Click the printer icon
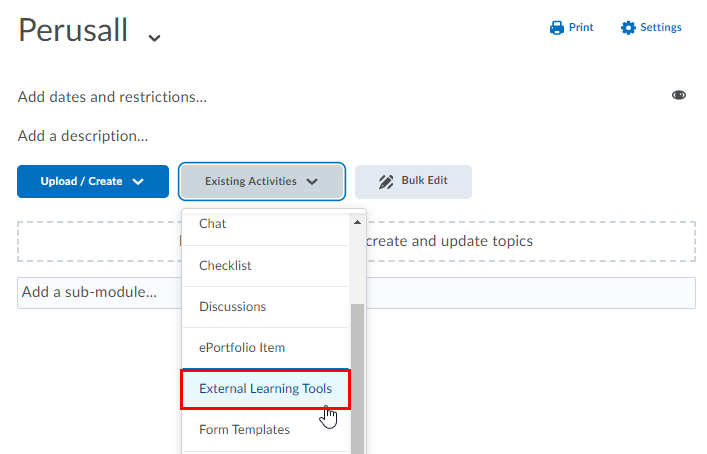The image size is (707, 454). 557,28
